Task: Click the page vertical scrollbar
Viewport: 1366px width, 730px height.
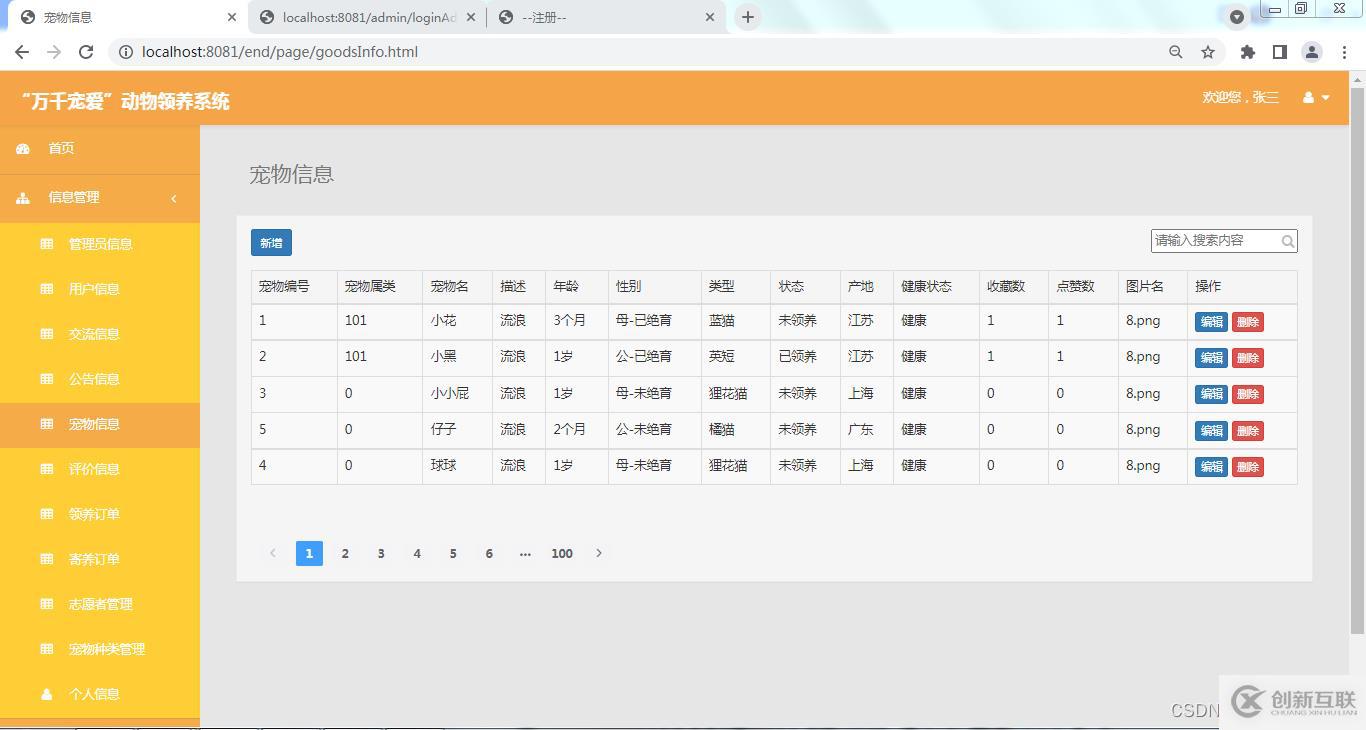Action: coord(1357,360)
